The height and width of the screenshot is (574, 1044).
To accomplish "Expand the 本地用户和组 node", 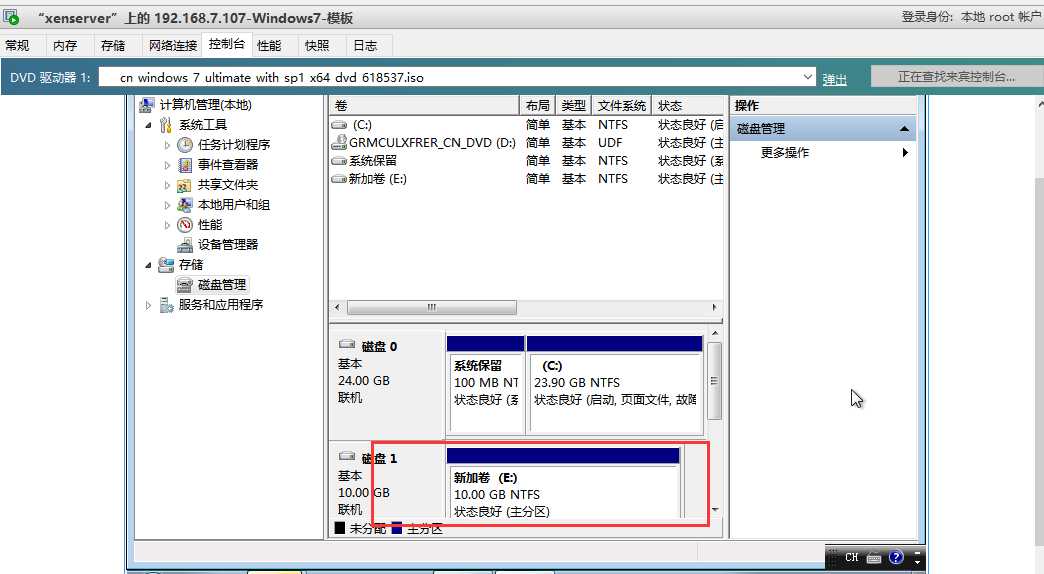I will pos(167,205).
